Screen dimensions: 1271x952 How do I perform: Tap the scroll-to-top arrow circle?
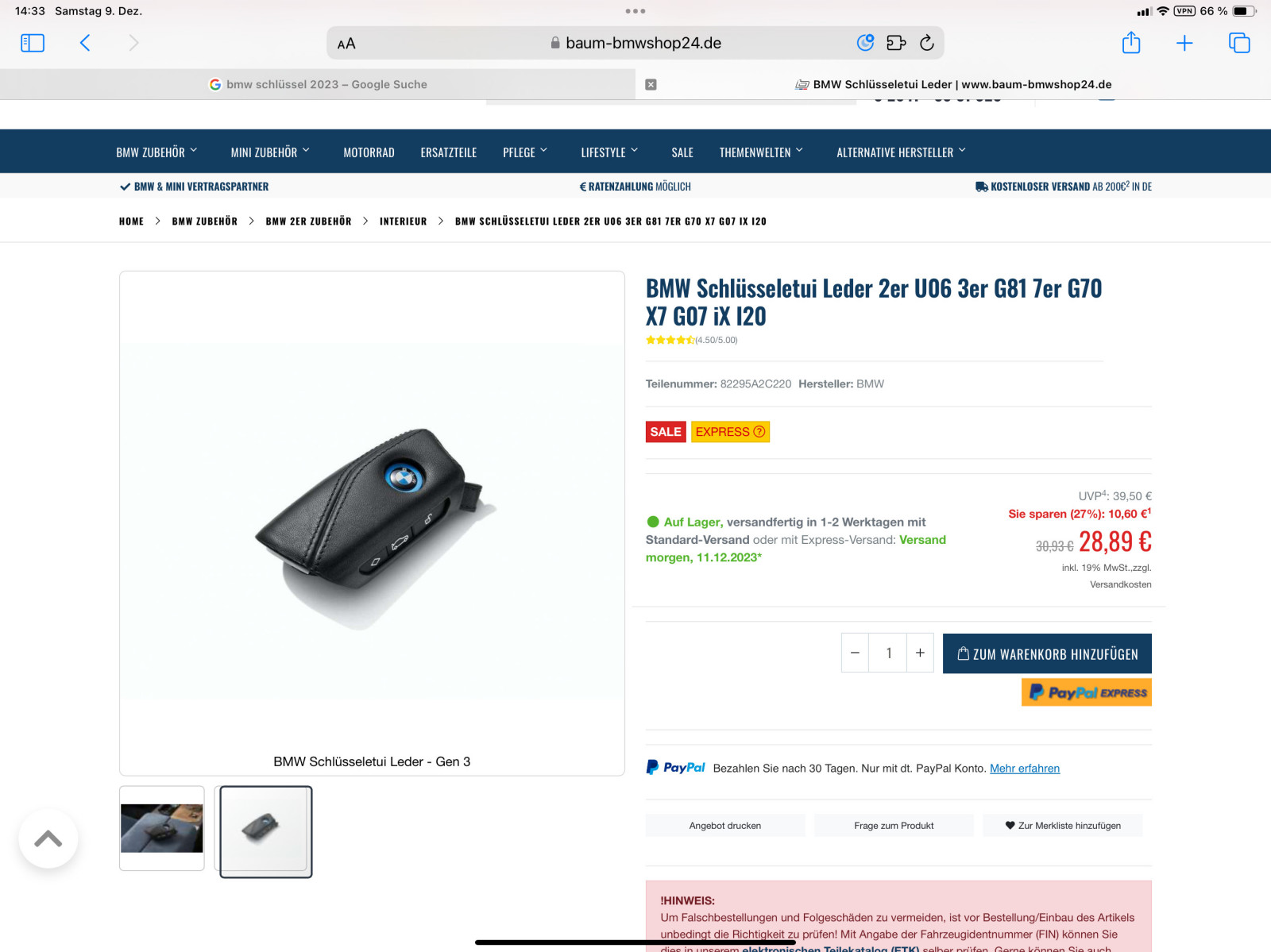pyautogui.click(x=48, y=838)
